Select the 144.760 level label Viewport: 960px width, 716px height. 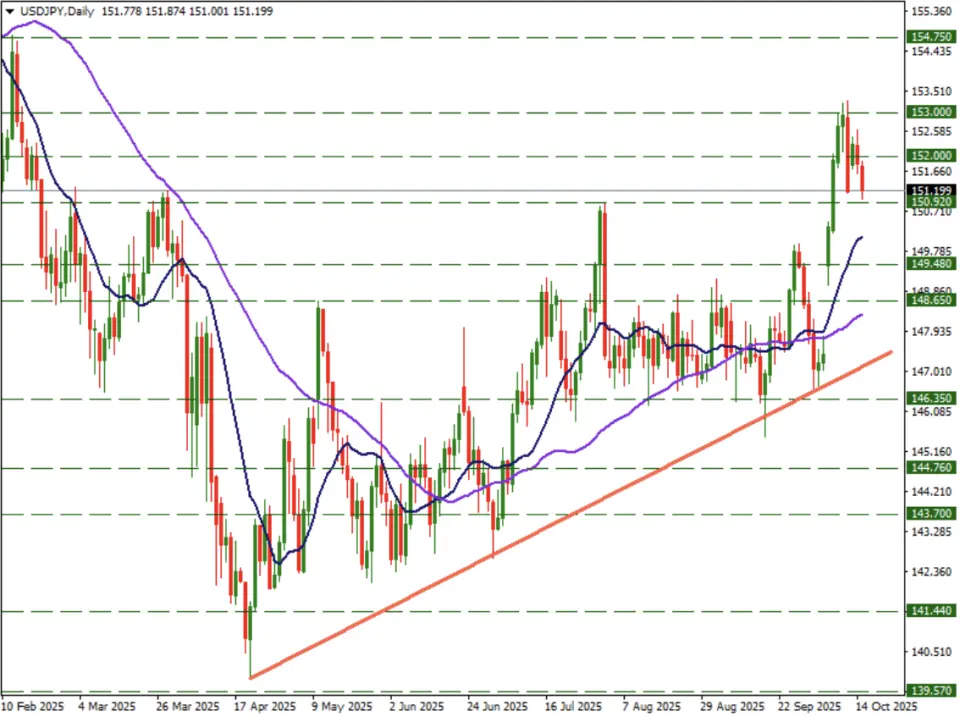tap(931, 467)
